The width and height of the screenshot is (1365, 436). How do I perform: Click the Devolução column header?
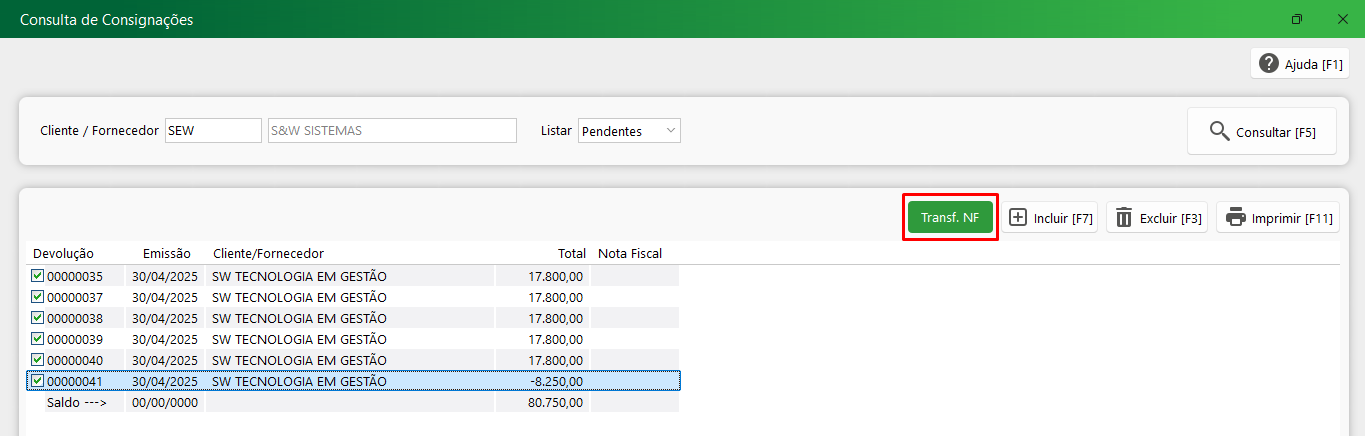click(63, 254)
